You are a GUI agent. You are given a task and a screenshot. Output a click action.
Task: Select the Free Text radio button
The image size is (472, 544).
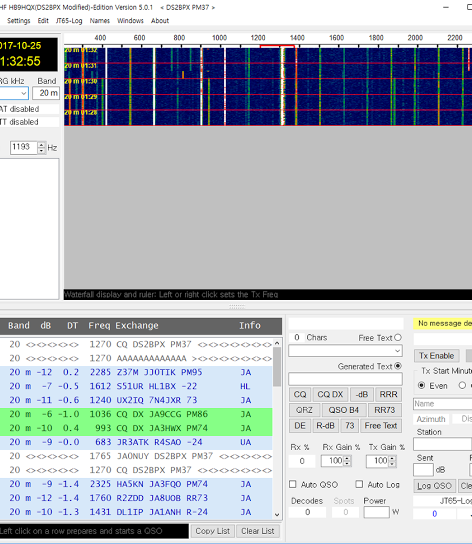pyautogui.click(x=398, y=338)
